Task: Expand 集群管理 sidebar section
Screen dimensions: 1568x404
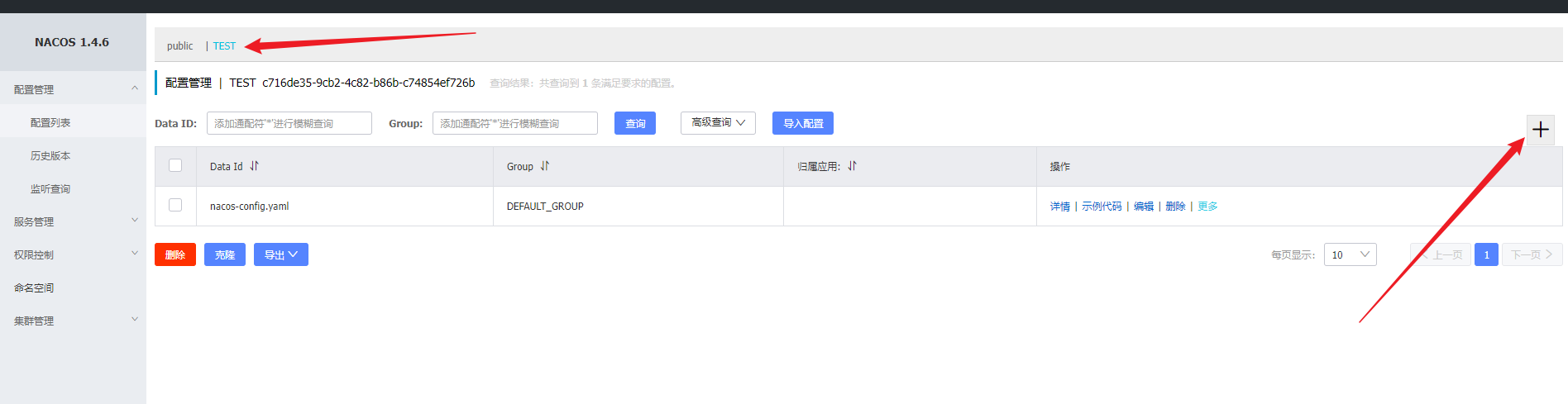Action: 135,320
